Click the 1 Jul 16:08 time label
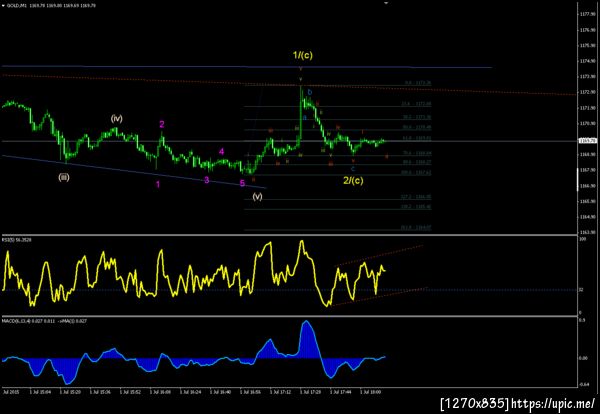 [160, 392]
